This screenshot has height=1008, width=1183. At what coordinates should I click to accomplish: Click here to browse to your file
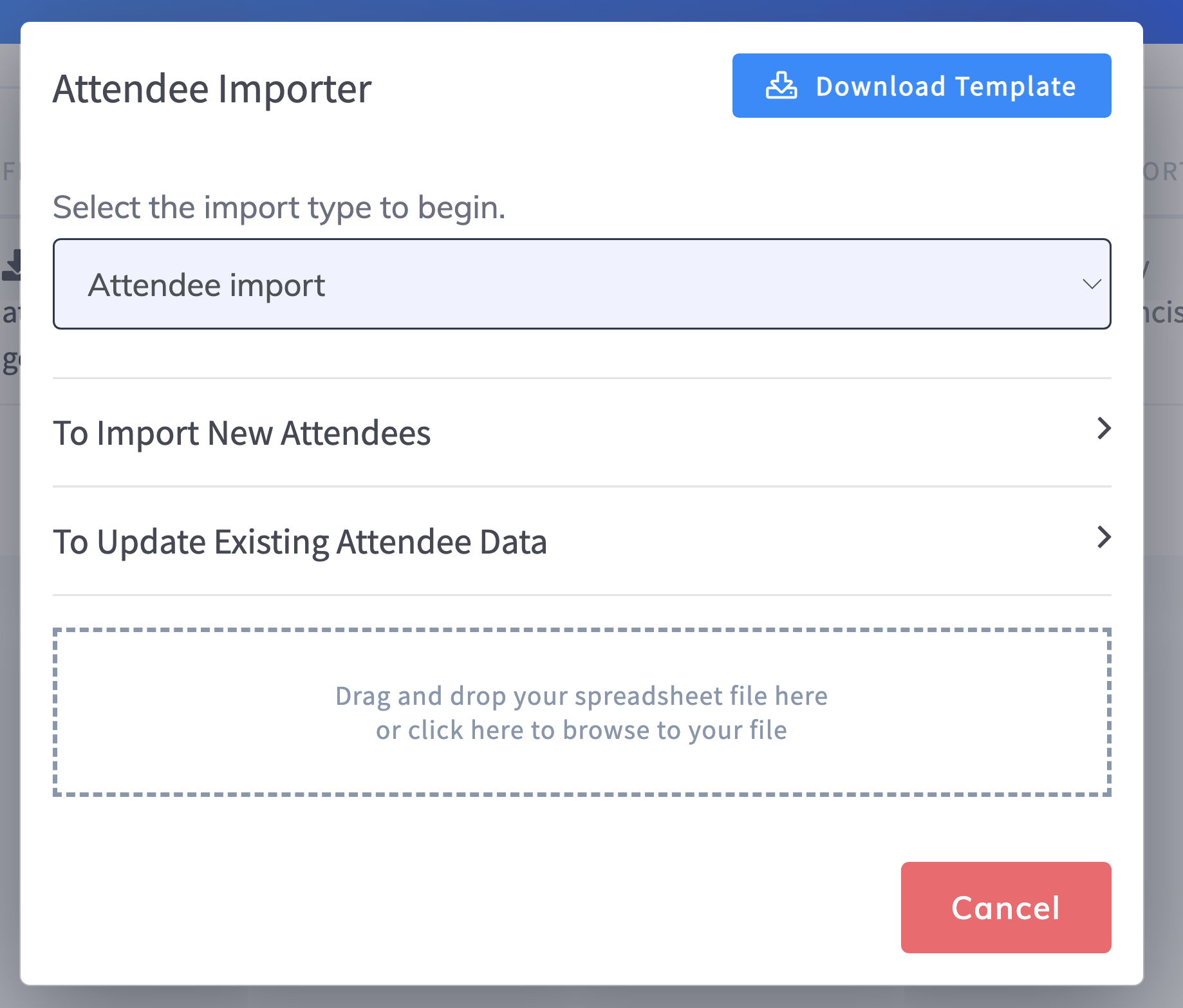(581, 730)
